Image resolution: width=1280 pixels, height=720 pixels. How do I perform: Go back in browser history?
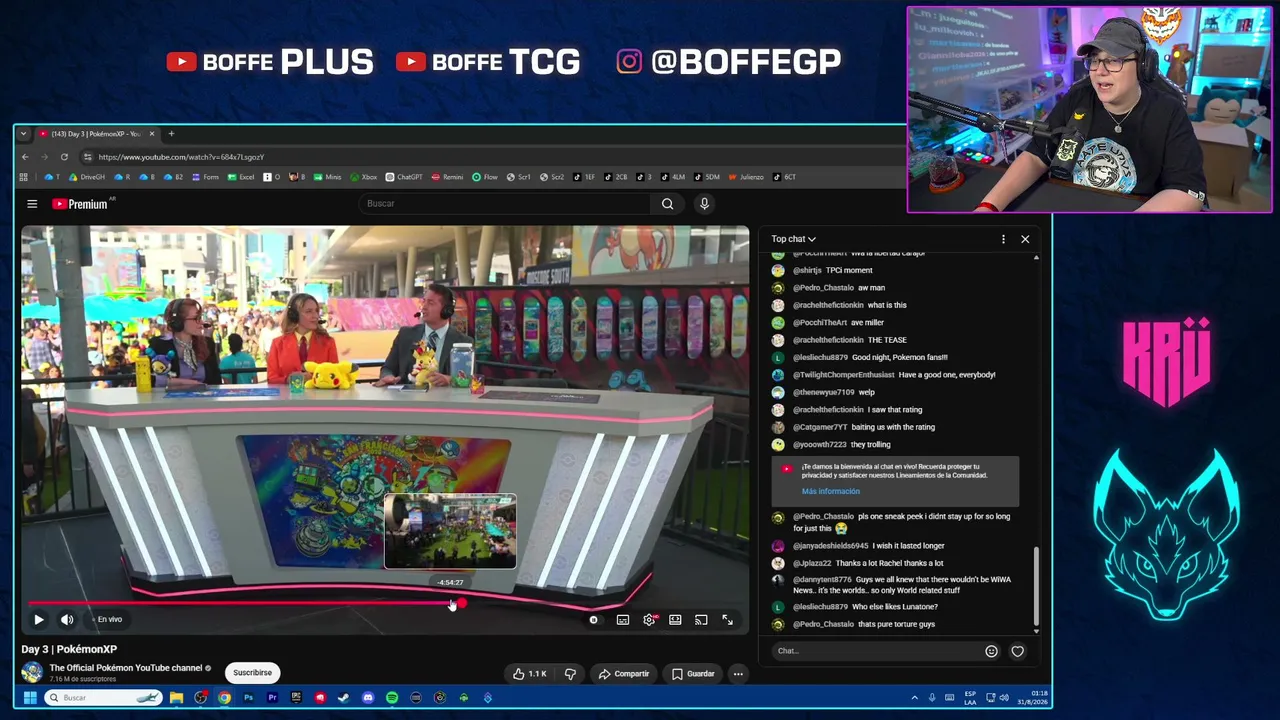[26, 157]
